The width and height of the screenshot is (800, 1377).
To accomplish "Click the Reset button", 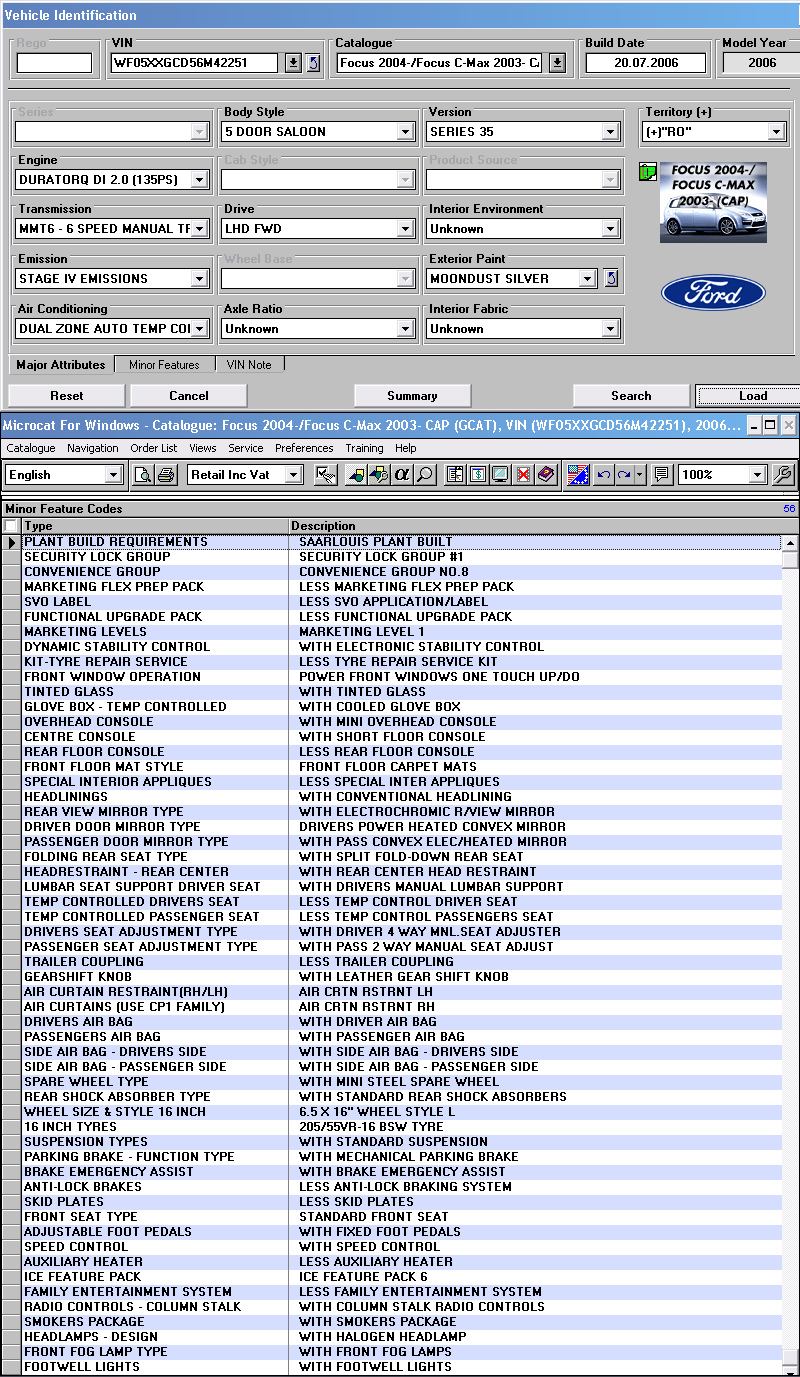I will [x=67, y=396].
